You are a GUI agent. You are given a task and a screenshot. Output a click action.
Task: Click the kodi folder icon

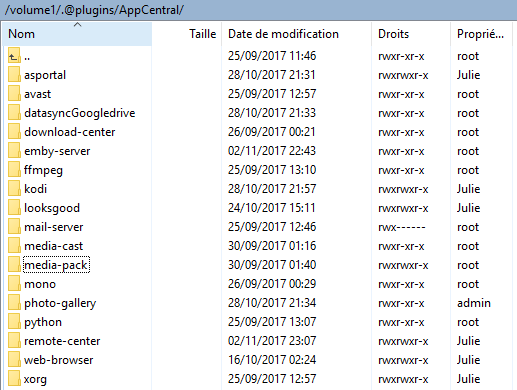[14, 188]
